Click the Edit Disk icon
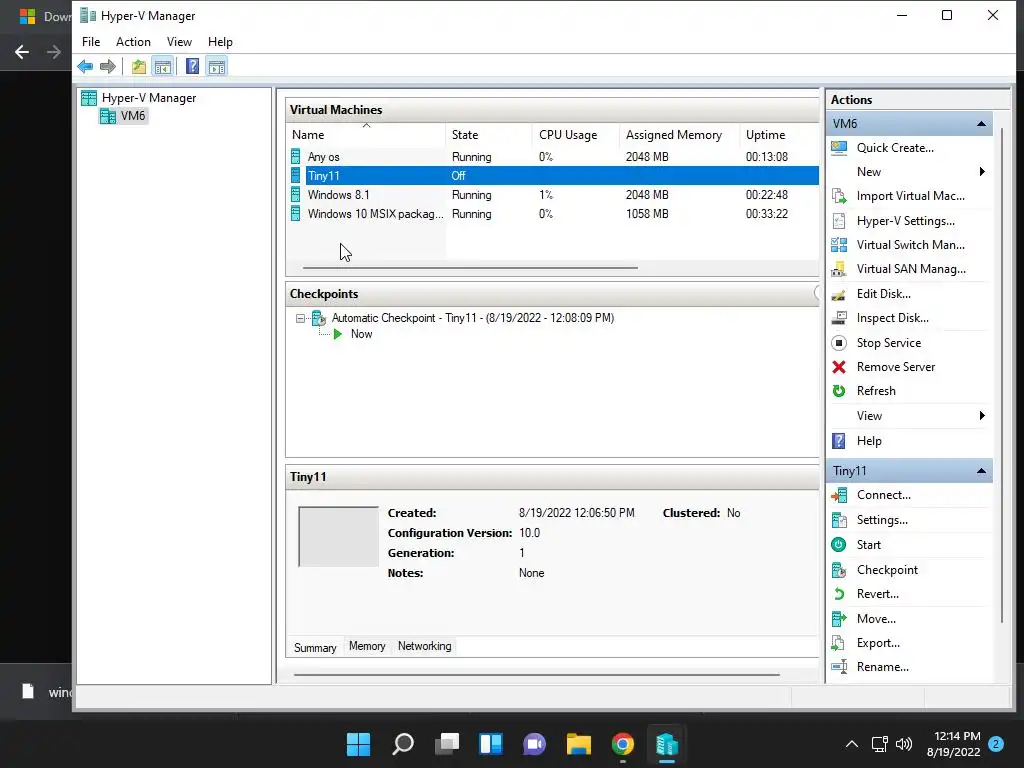 pos(839,294)
